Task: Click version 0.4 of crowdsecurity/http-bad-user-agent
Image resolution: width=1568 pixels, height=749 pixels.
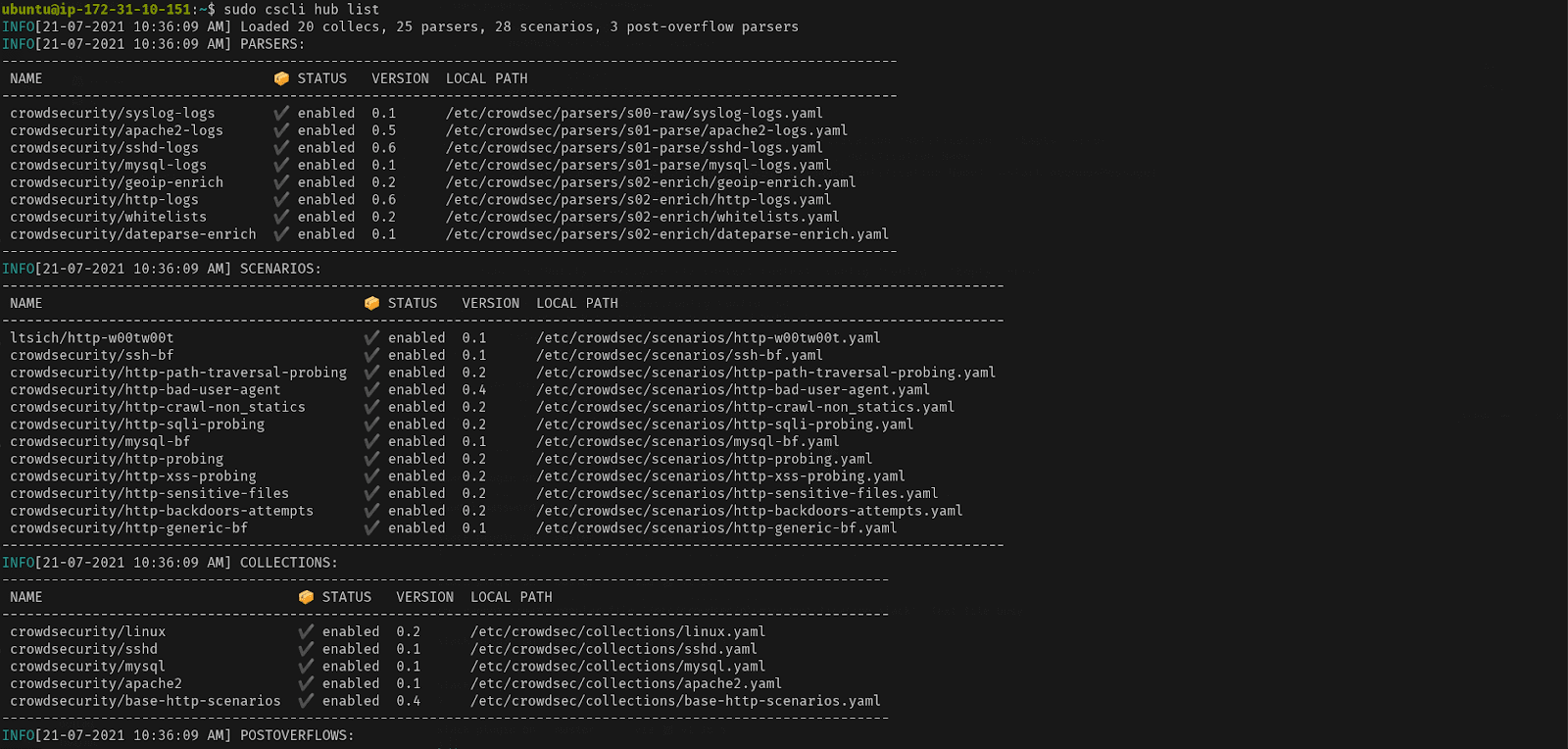Action: pyautogui.click(x=474, y=390)
